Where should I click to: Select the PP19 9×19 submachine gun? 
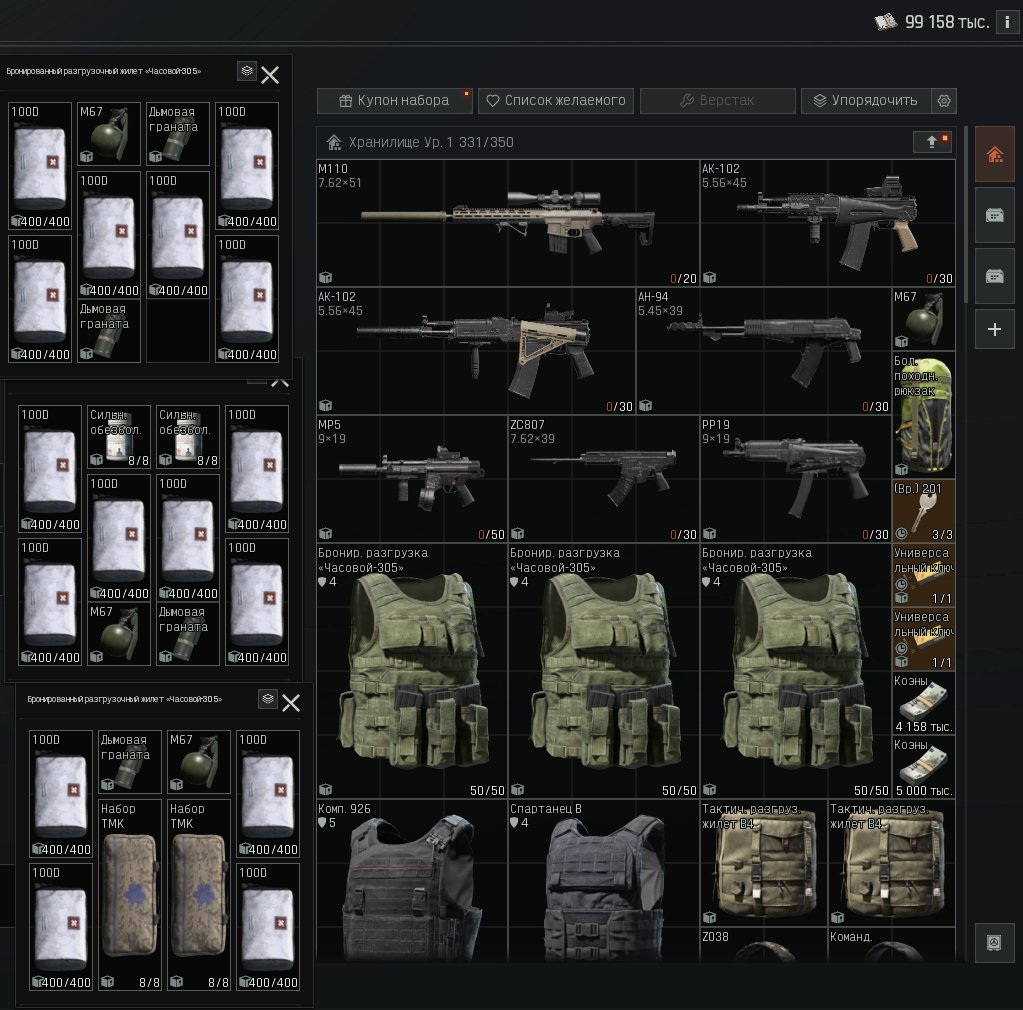coord(795,478)
